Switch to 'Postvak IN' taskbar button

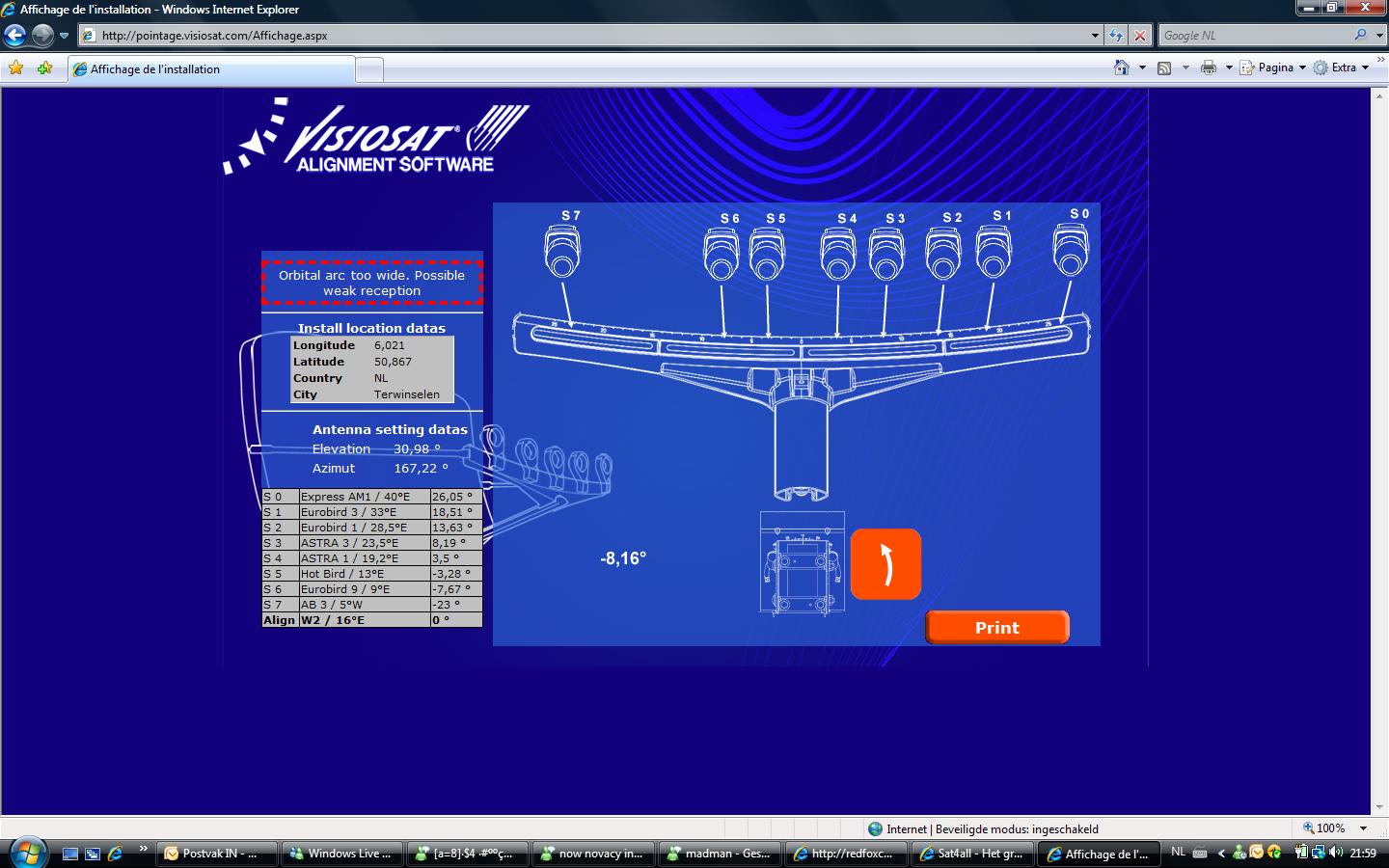coord(216,854)
